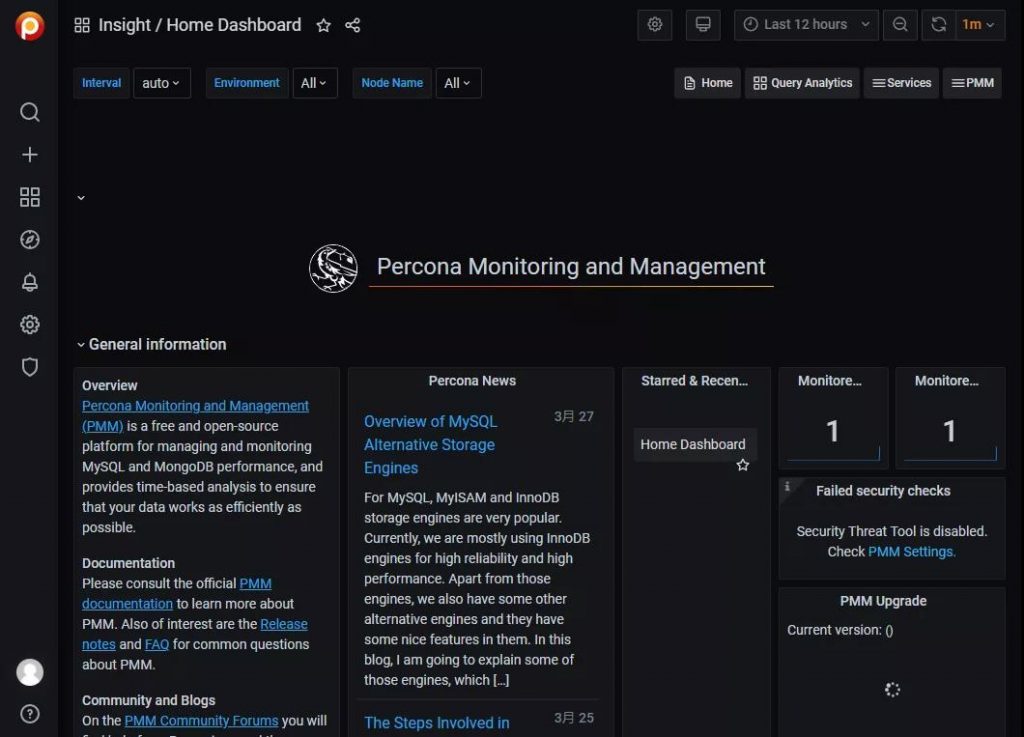Open the Query Analytics link
The width and height of the screenshot is (1024, 737).
802,83
